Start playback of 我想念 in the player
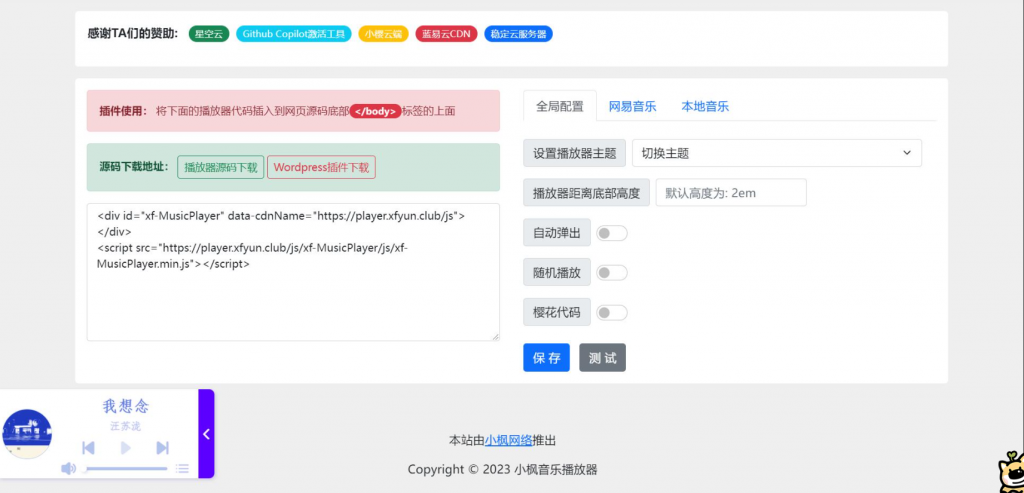1024x493 pixels. [126, 448]
